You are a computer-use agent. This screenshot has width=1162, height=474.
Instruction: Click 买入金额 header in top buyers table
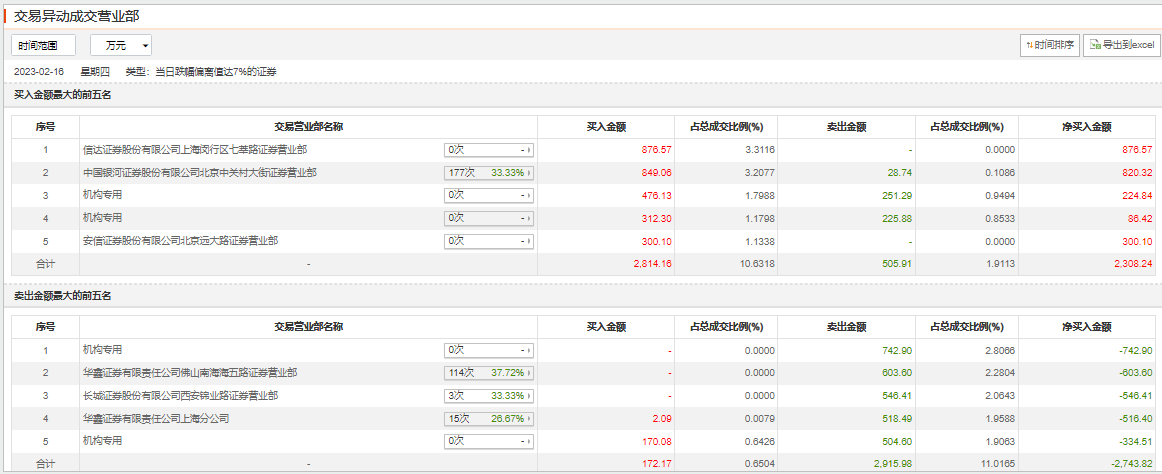(606, 127)
